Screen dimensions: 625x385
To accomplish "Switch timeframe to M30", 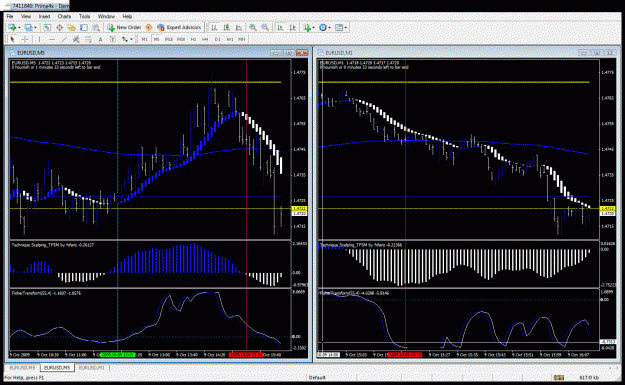I will click(181, 39).
